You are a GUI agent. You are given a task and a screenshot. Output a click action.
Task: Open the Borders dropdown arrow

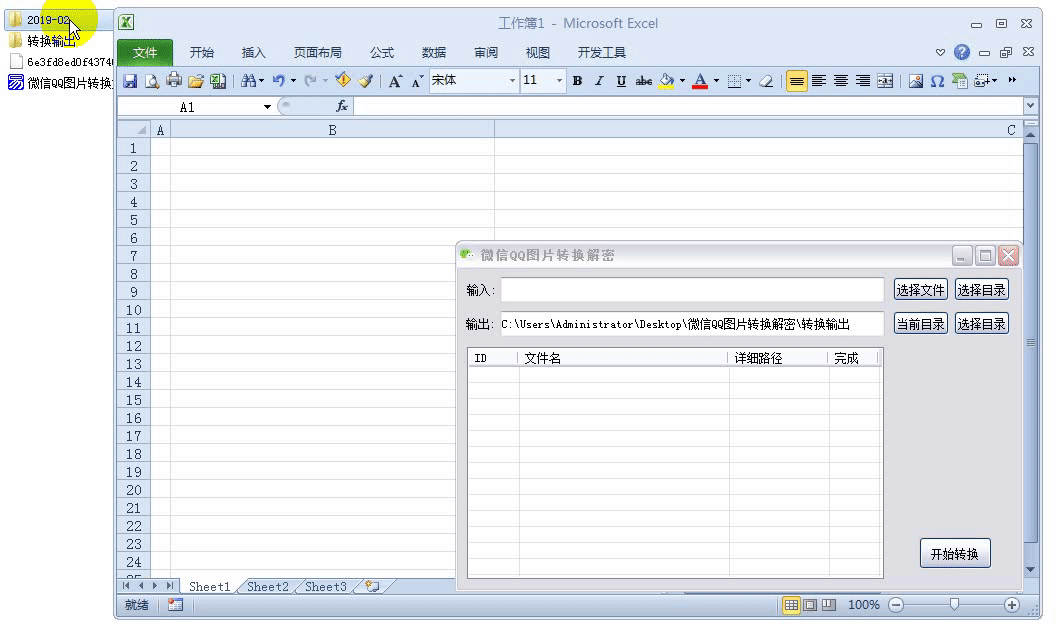click(748, 81)
